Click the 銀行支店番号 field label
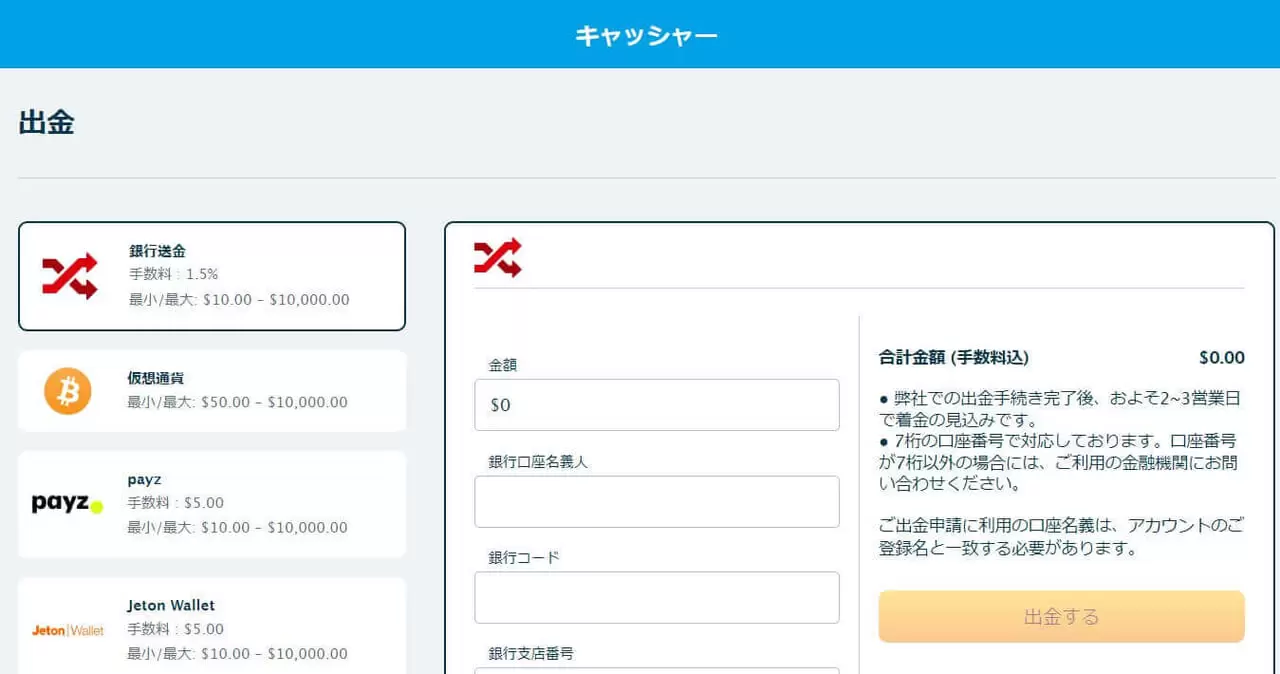 point(531,654)
